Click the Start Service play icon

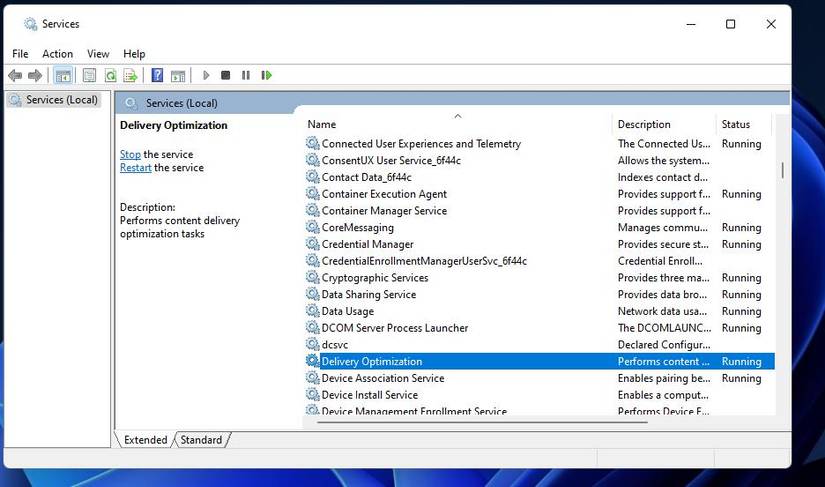click(206, 76)
